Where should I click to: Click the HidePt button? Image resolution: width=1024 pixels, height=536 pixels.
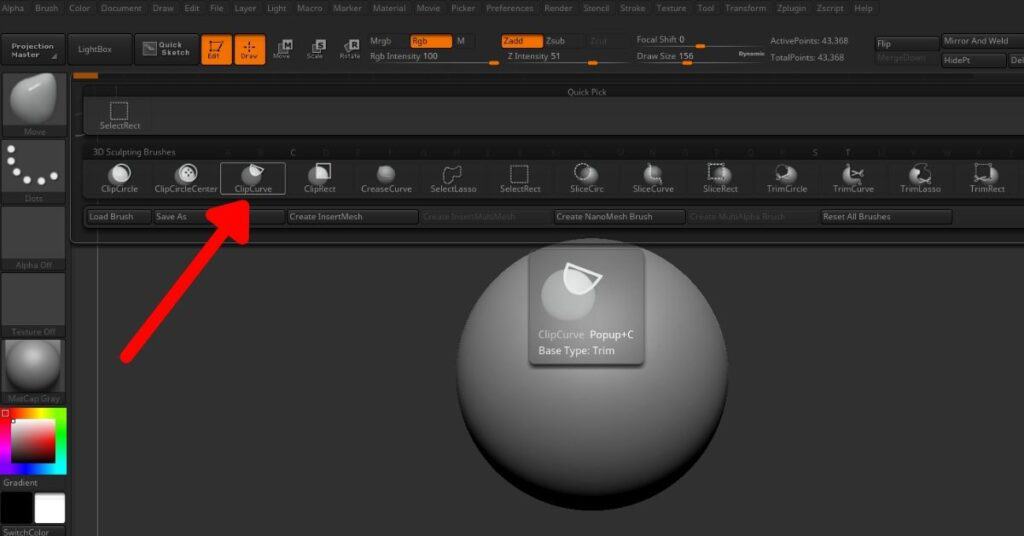click(973, 60)
